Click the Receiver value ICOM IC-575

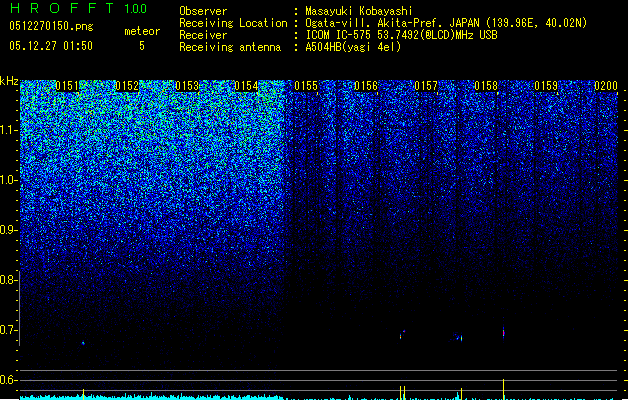click(401, 35)
